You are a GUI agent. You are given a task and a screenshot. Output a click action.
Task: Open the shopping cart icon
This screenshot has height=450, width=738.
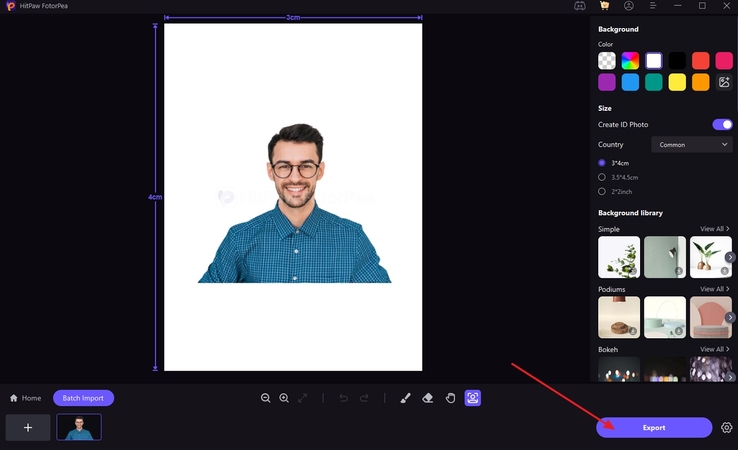[604, 6]
